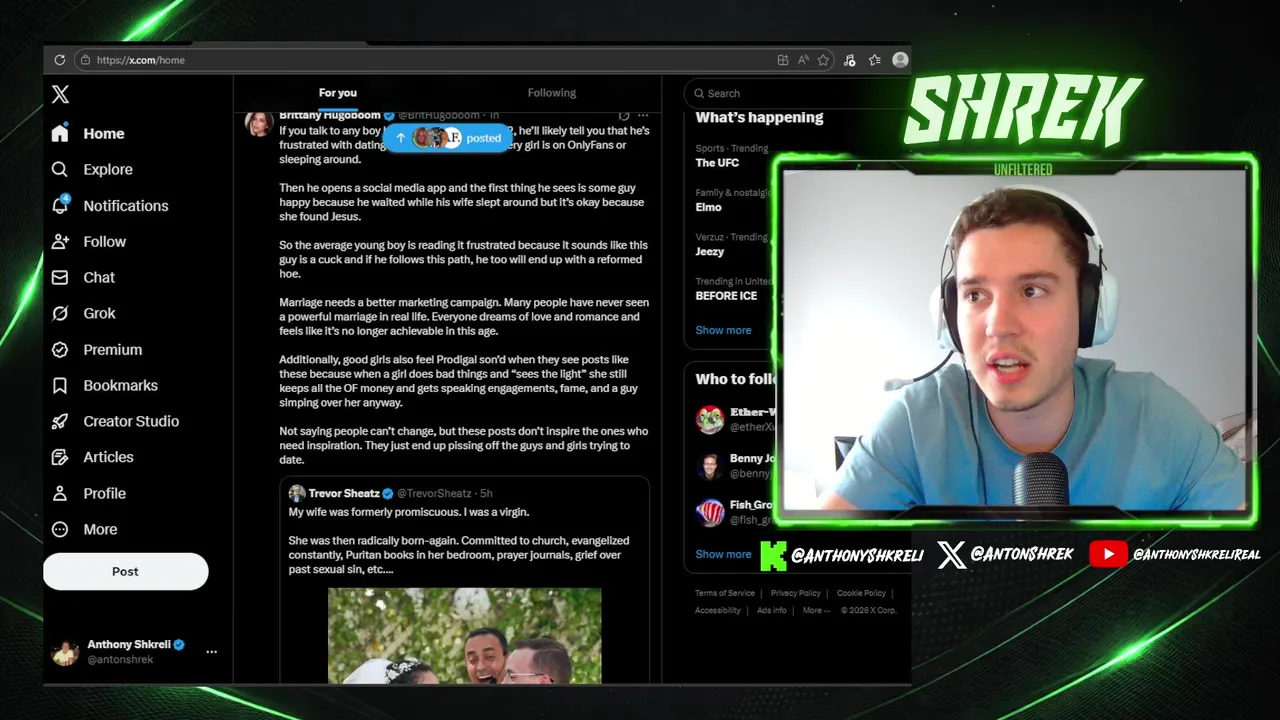Click @TrevorSheatz handle text
The image size is (1280, 720).
[434, 493]
